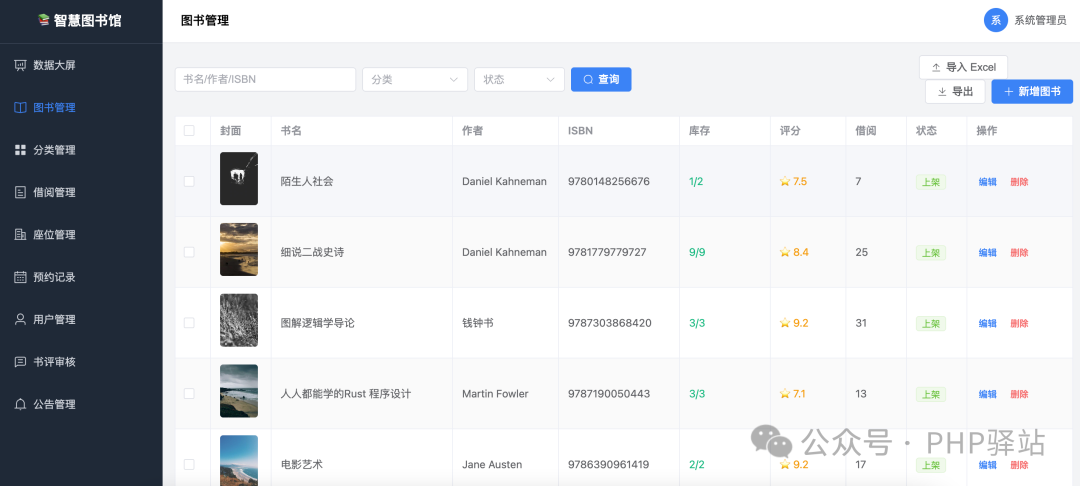Image resolution: width=1080 pixels, height=486 pixels.
Task: Click the star icon for the Rust book
Action: (785, 393)
